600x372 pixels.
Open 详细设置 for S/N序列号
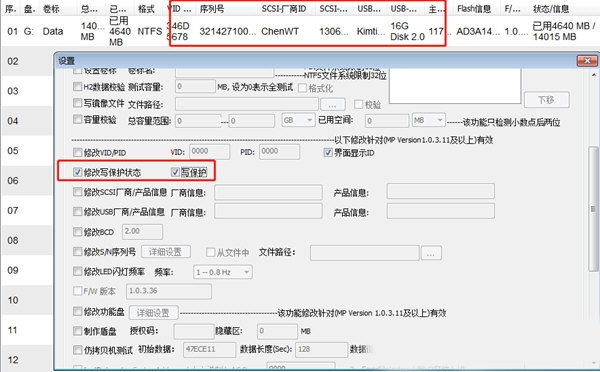click(166, 252)
